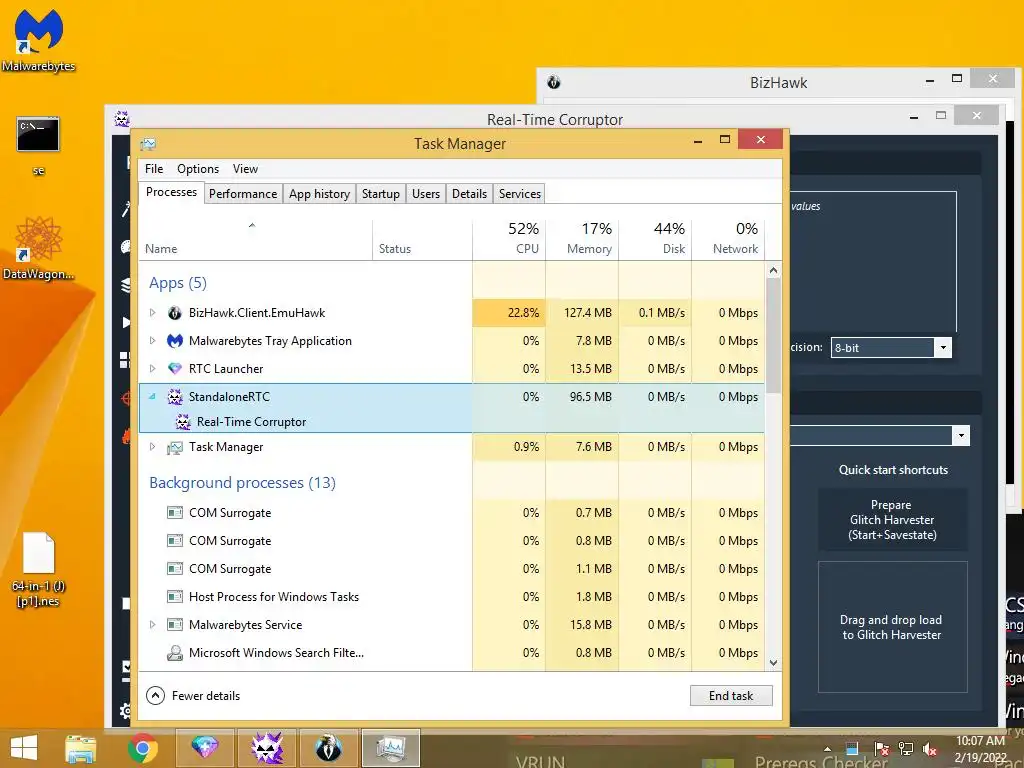Click the BizHawk window title bar icon
The height and width of the screenshot is (768, 1024).
(x=554, y=82)
